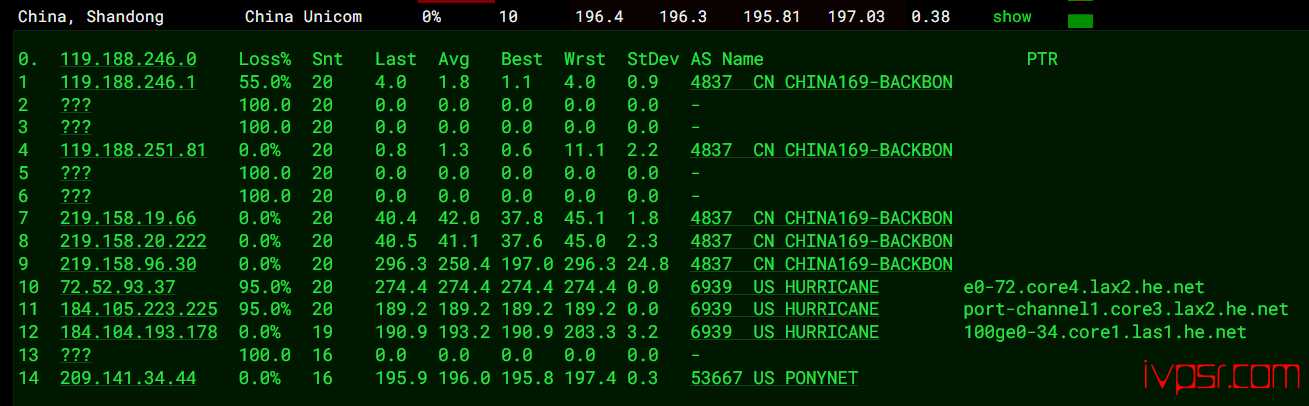
Task: Click the ??? link on hop 3
Action: pyautogui.click(x=76, y=128)
